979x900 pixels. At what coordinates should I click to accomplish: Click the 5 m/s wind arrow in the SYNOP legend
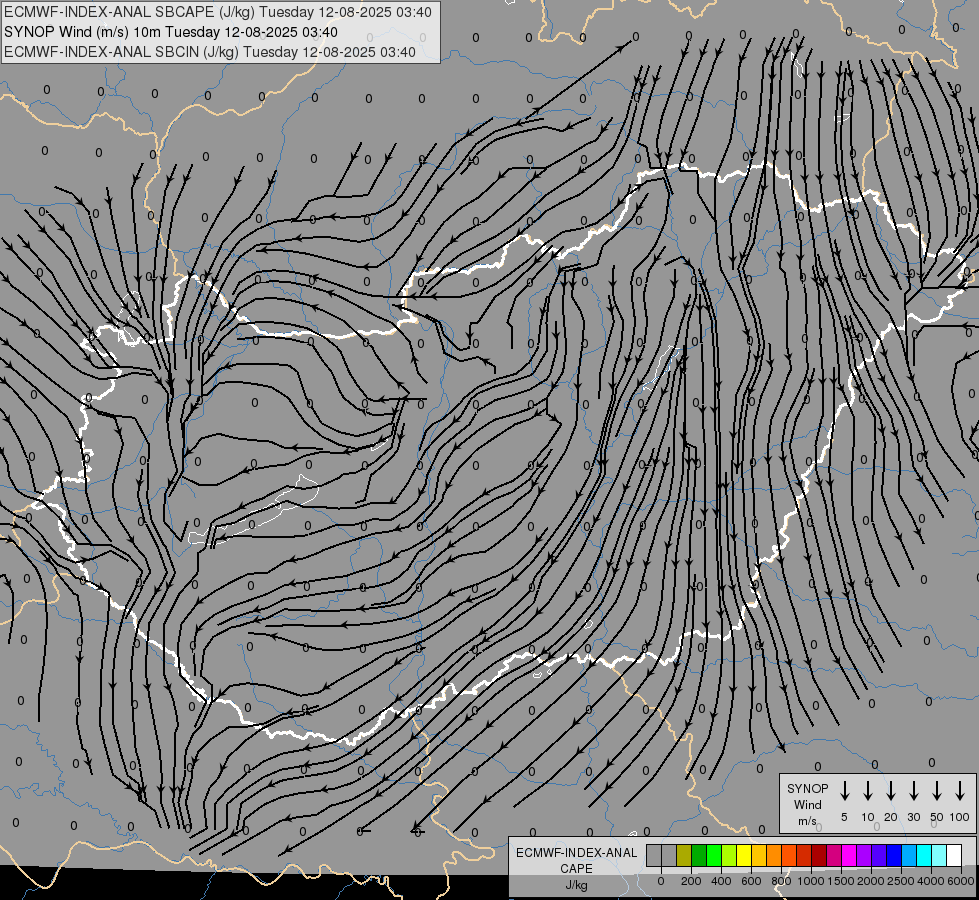pos(844,791)
